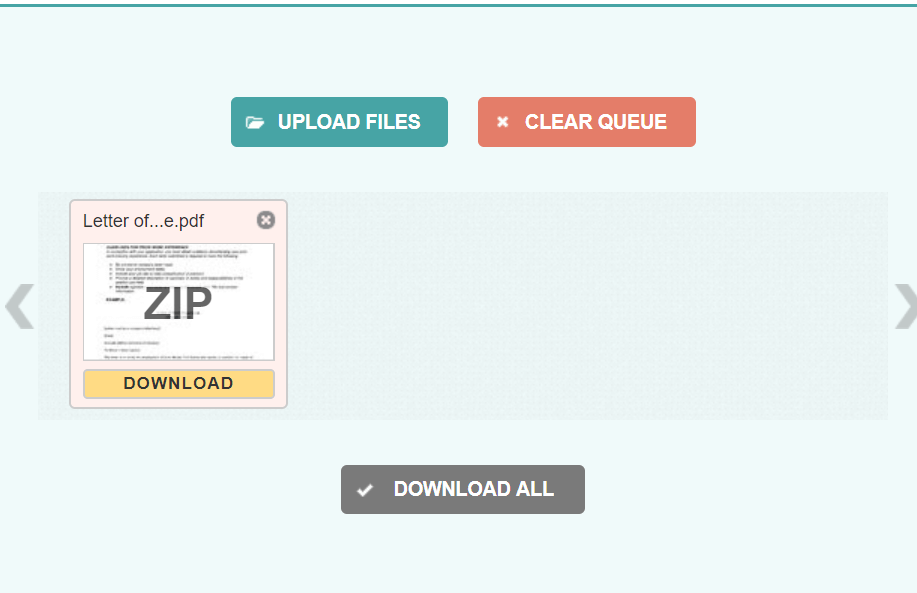Click the × icon inside Clear Queue
The width and height of the screenshot is (917, 593).
(x=502, y=121)
